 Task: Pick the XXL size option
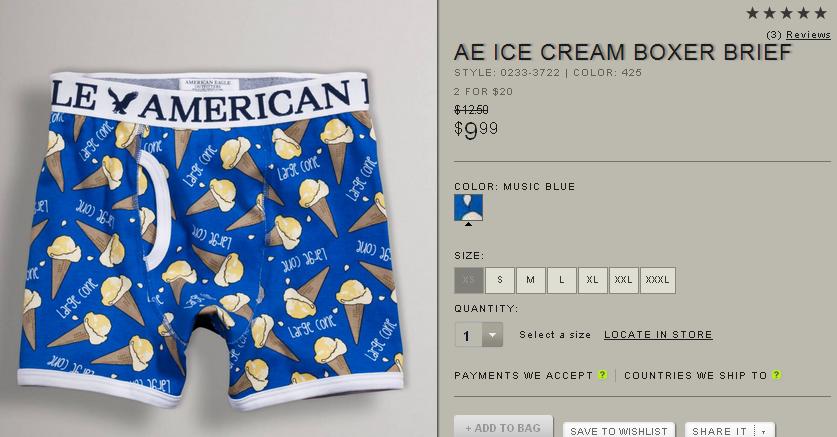point(623,280)
